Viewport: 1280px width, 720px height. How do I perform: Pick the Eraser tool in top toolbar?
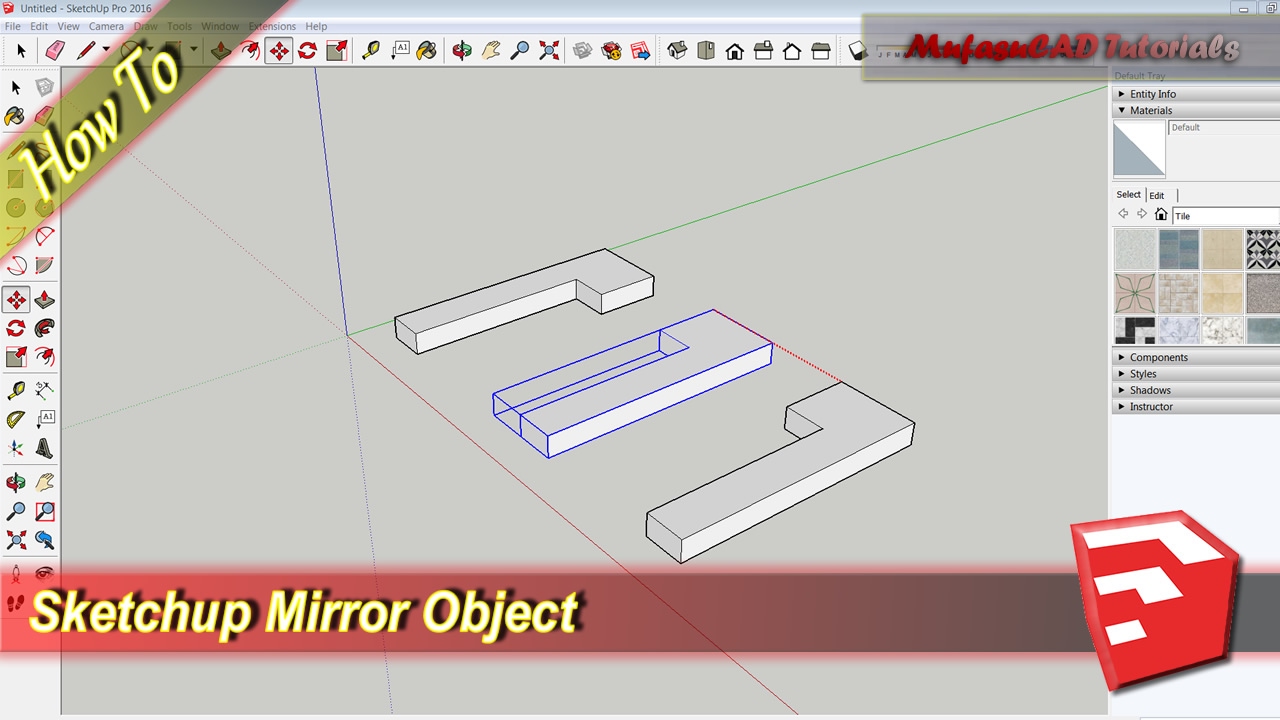(x=54, y=50)
